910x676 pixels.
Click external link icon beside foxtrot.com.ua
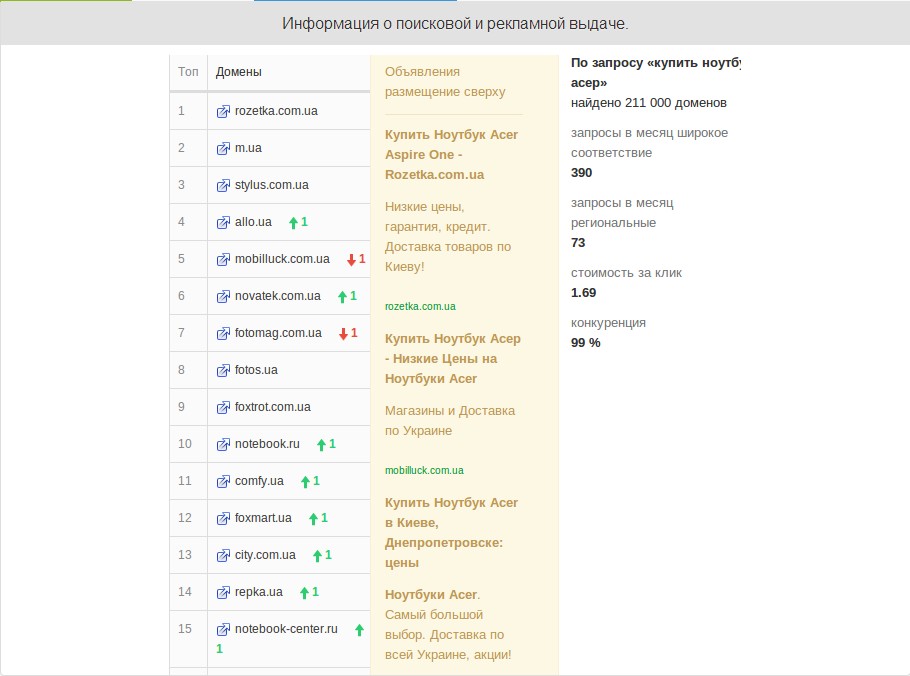click(x=223, y=407)
